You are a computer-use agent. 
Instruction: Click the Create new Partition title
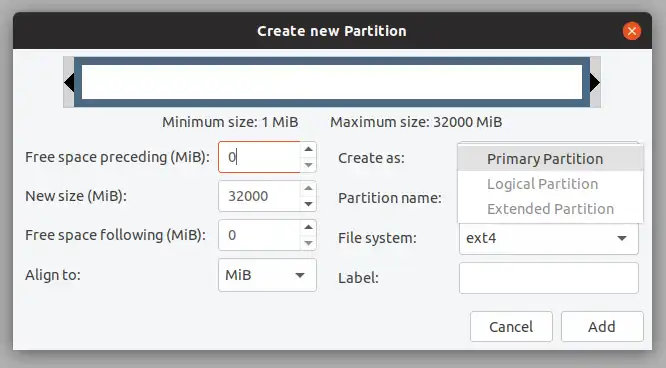[332, 31]
